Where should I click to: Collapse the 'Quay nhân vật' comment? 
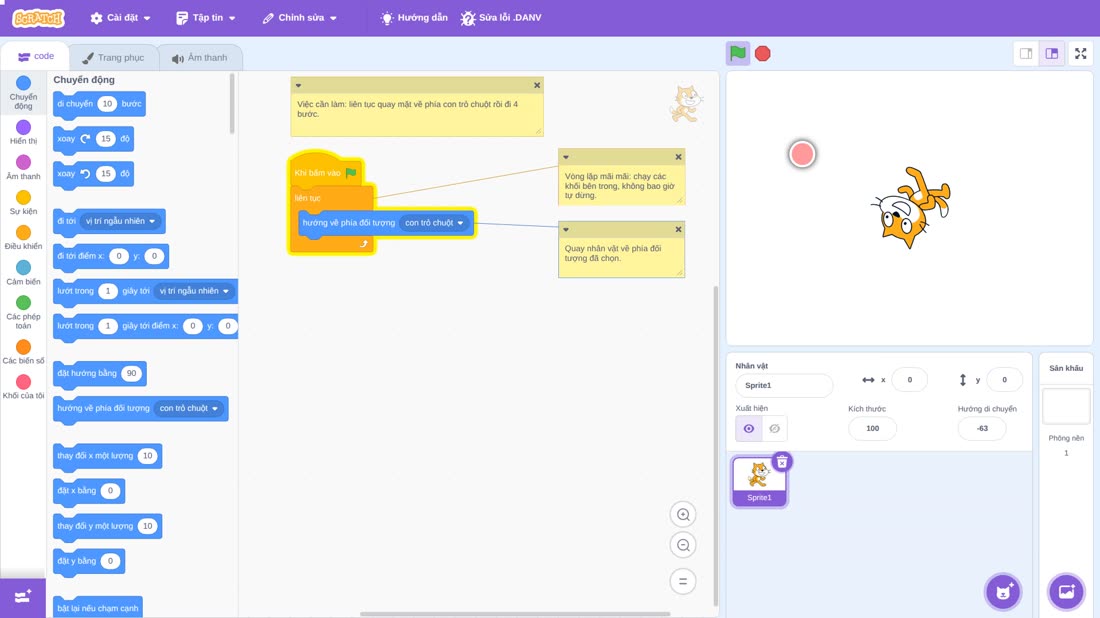(566, 229)
